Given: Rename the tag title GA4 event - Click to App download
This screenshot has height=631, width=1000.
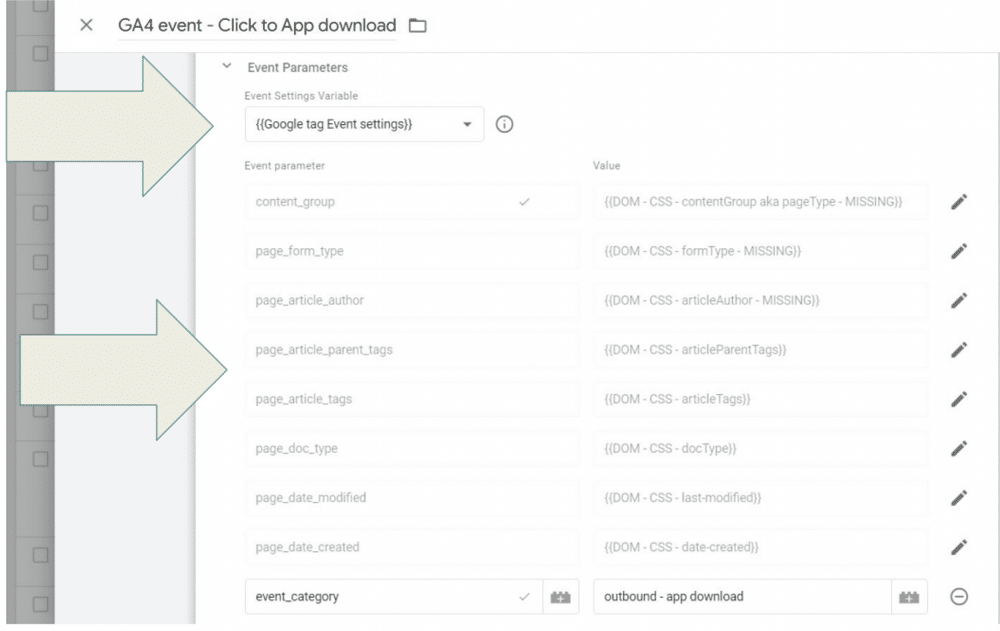Looking at the screenshot, I should 256,25.
